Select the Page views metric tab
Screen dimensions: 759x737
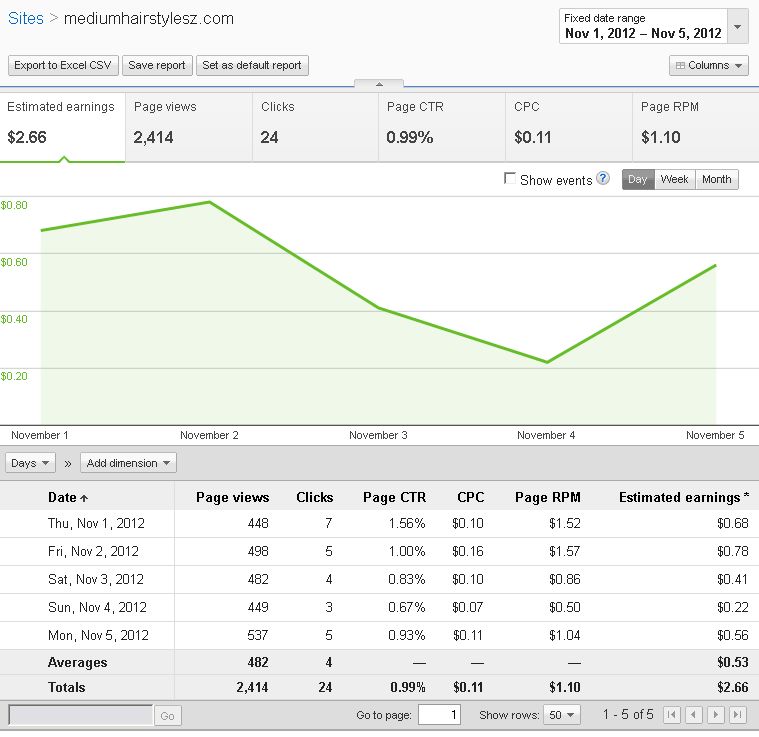point(189,127)
